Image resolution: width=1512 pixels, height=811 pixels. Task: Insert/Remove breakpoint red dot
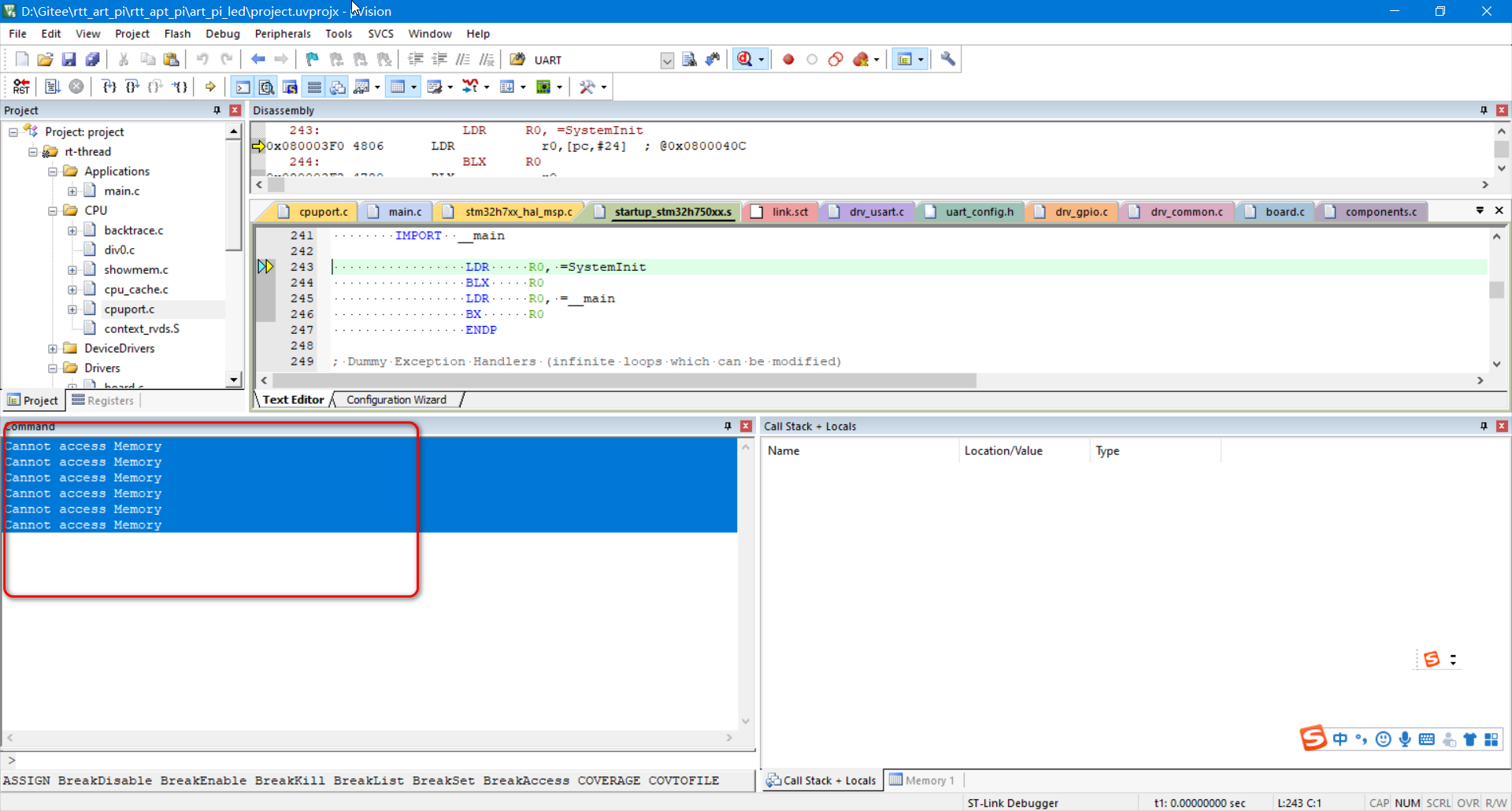(x=788, y=60)
